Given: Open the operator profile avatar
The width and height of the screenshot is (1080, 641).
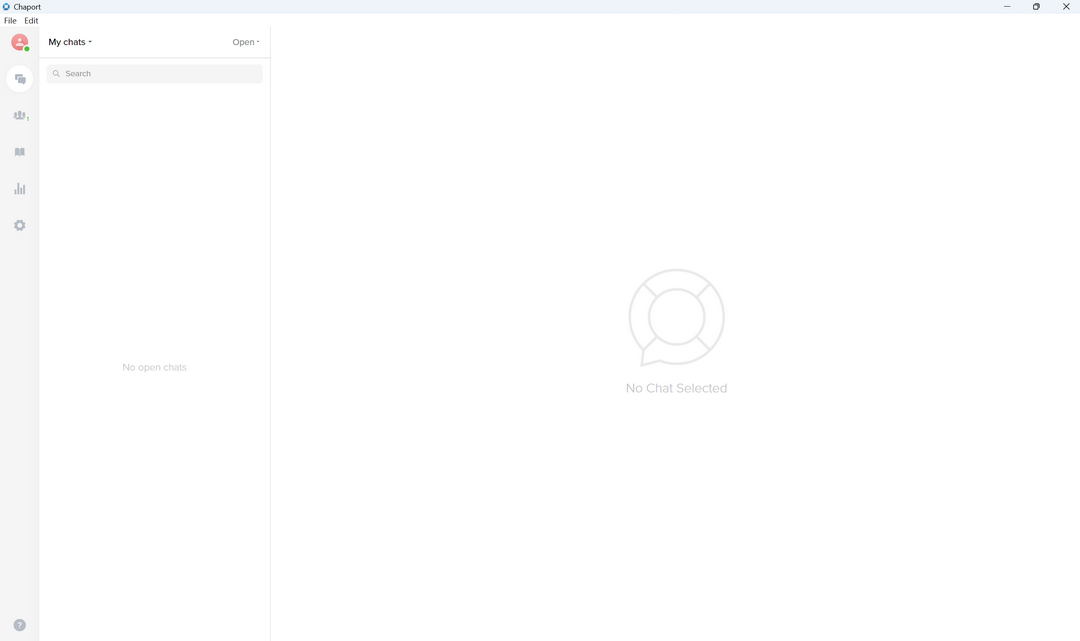Looking at the screenshot, I should point(19,42).
